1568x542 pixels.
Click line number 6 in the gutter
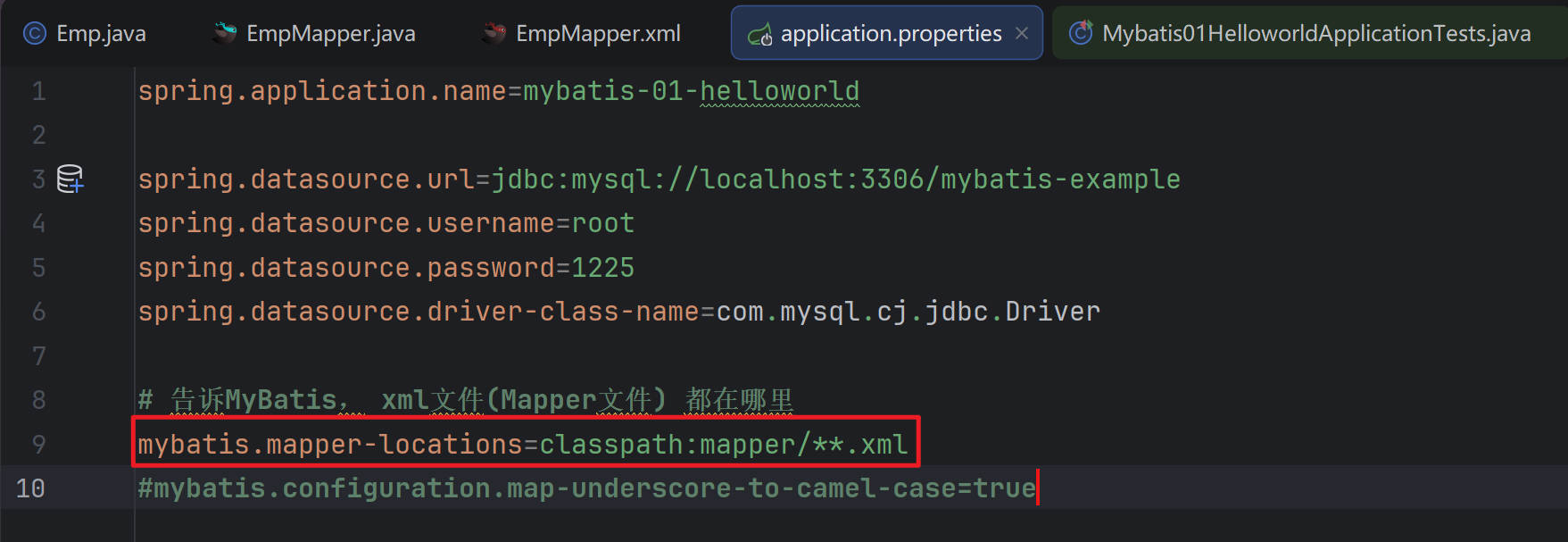[38, 312]
